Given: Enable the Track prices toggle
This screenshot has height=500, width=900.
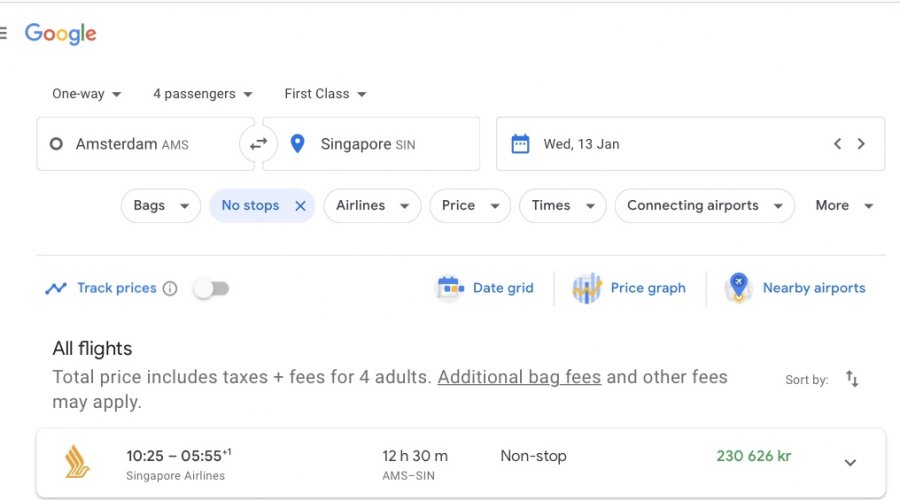Looking at the screenshot, I should click(x=211, y=289).
